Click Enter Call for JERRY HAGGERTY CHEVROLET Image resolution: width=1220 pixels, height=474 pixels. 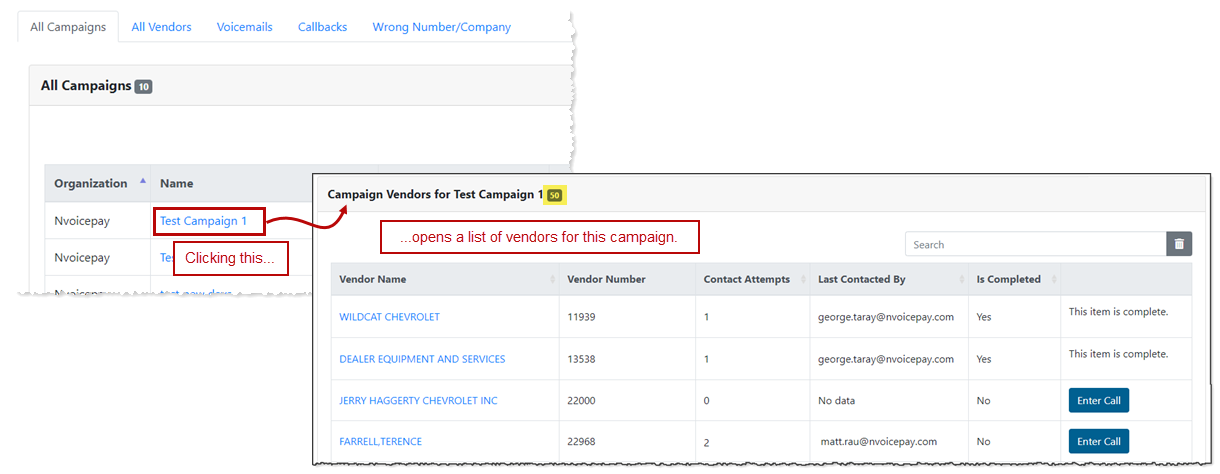pyautogui.click(x=1098, y=401)
